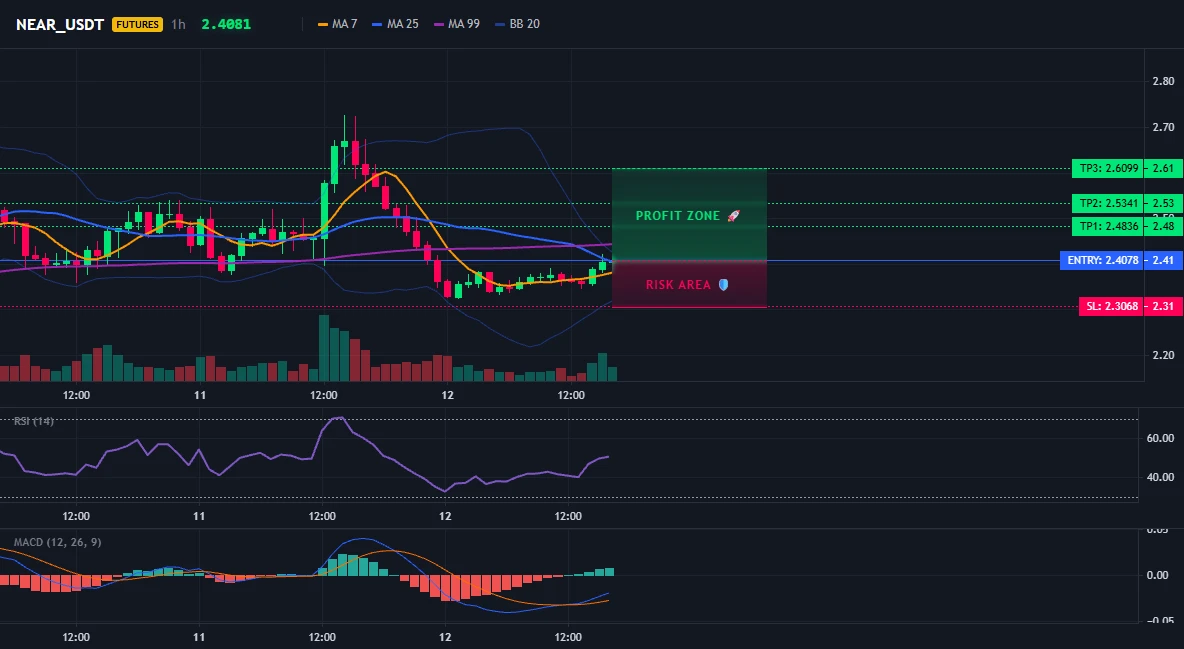
Task: Click the 2.70 price axis label
Action: point(1164,128)
